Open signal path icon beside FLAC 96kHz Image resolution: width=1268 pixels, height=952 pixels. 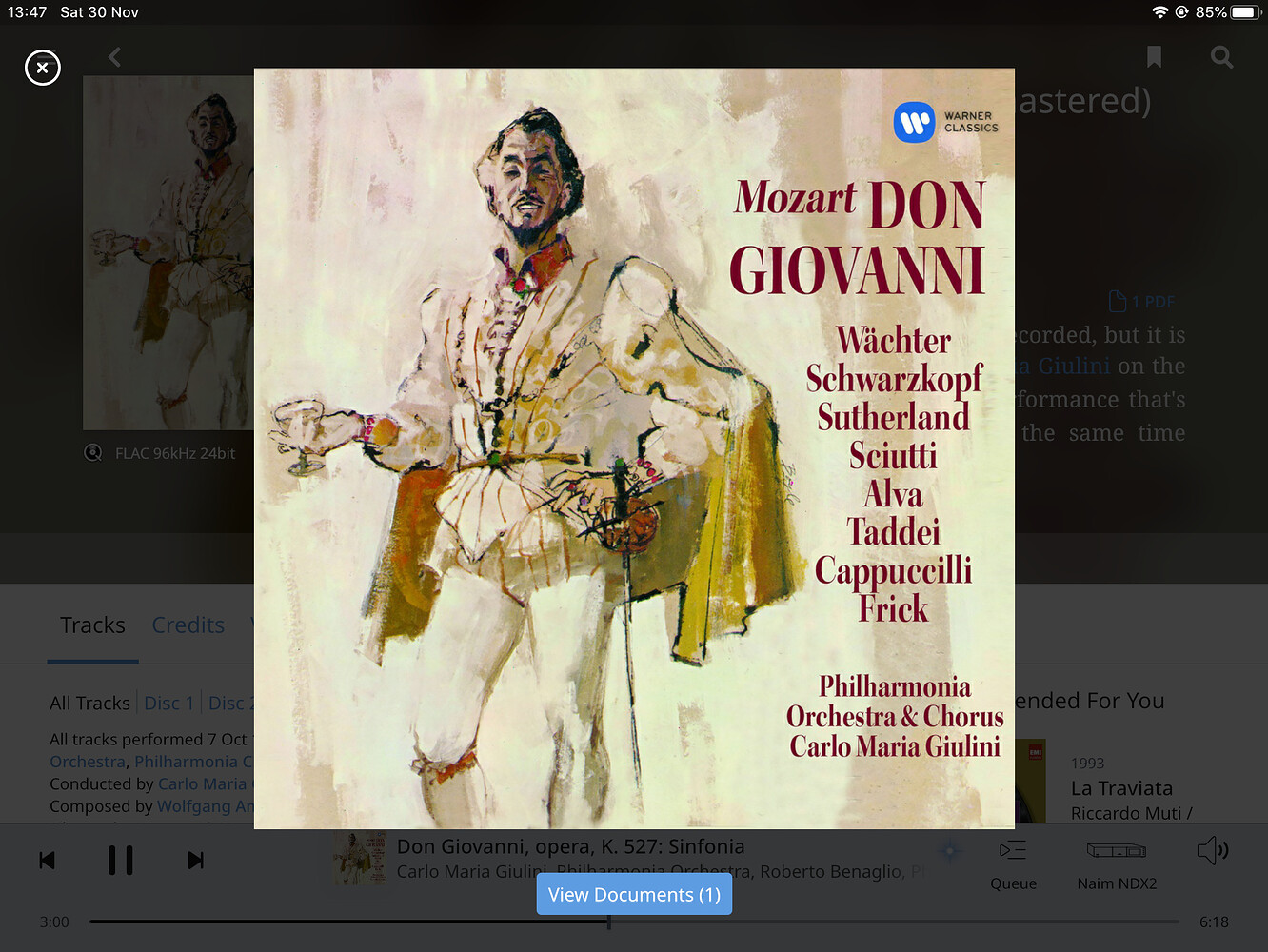coord(93,453)
